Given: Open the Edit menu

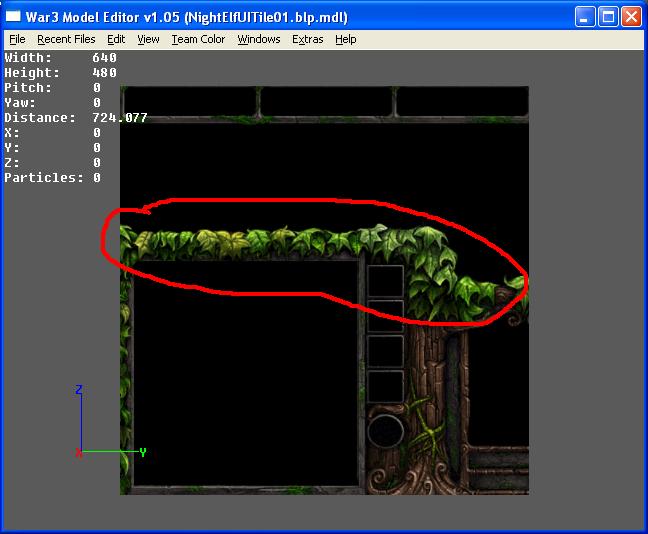Looking at the screenshot, I should (116, 39).
